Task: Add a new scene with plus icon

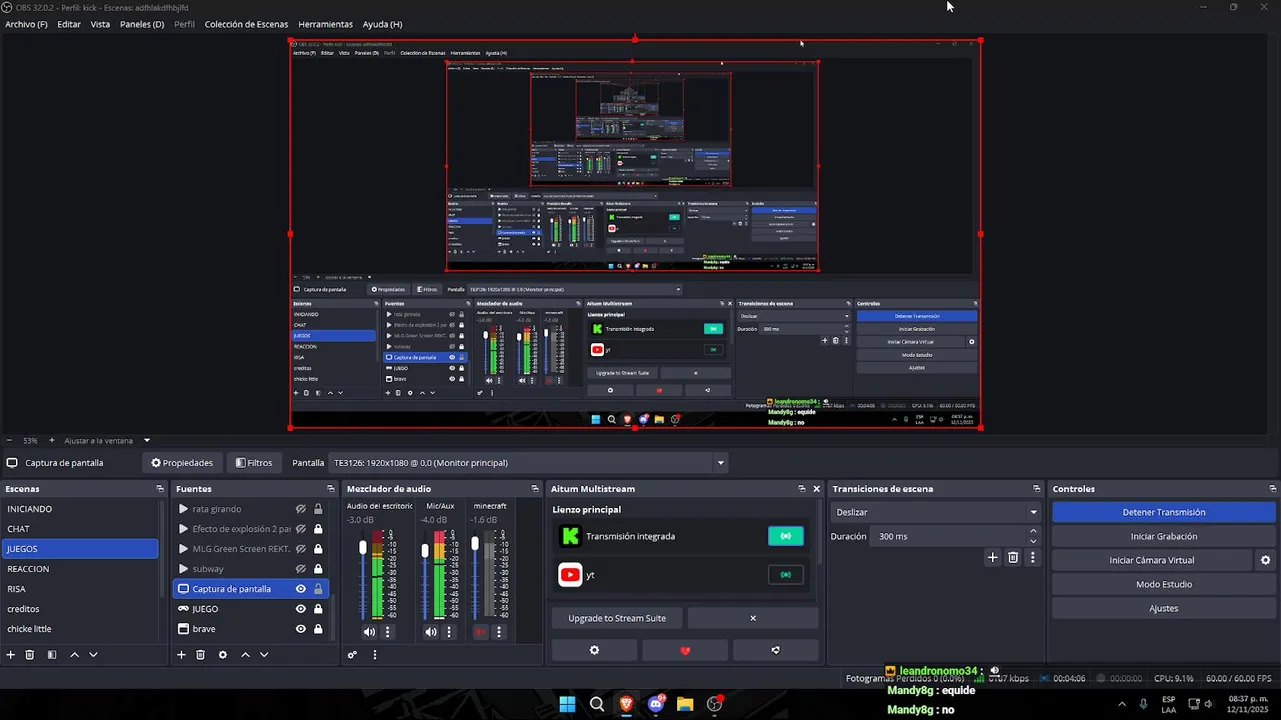Action: coord(11,655)
